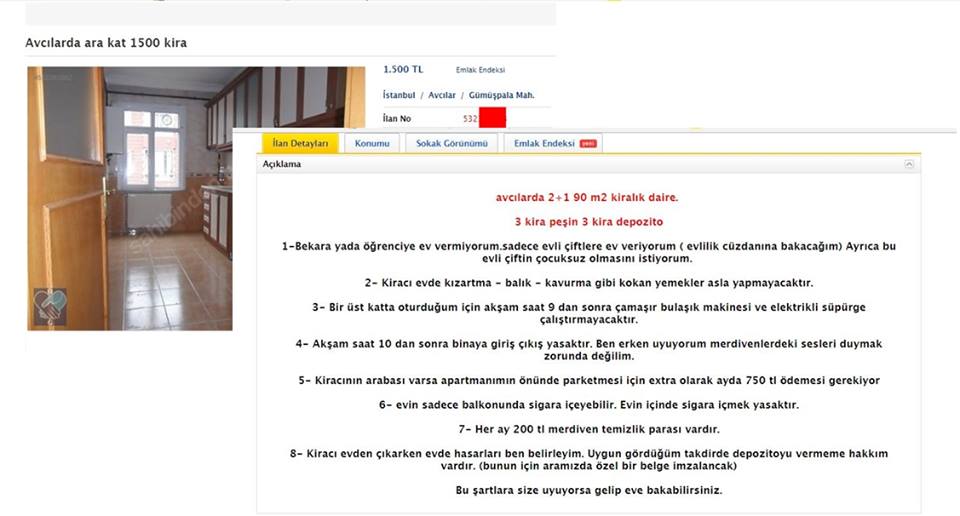
Task: Click the yeni badge on Emlak Endeksi
Action: point(588,143)
